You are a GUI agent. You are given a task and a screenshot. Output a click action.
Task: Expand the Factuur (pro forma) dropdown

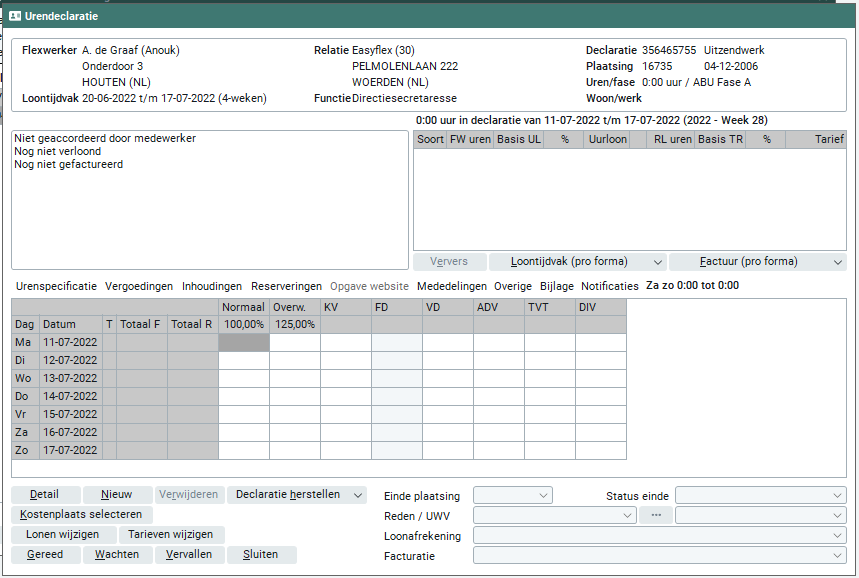coord(836,262)
